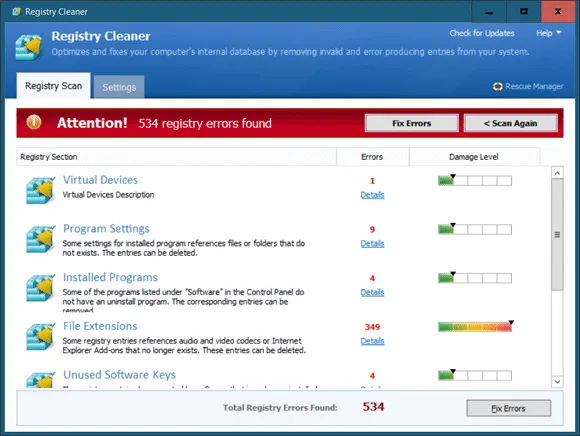Open the Settings tab

point(119,87)
